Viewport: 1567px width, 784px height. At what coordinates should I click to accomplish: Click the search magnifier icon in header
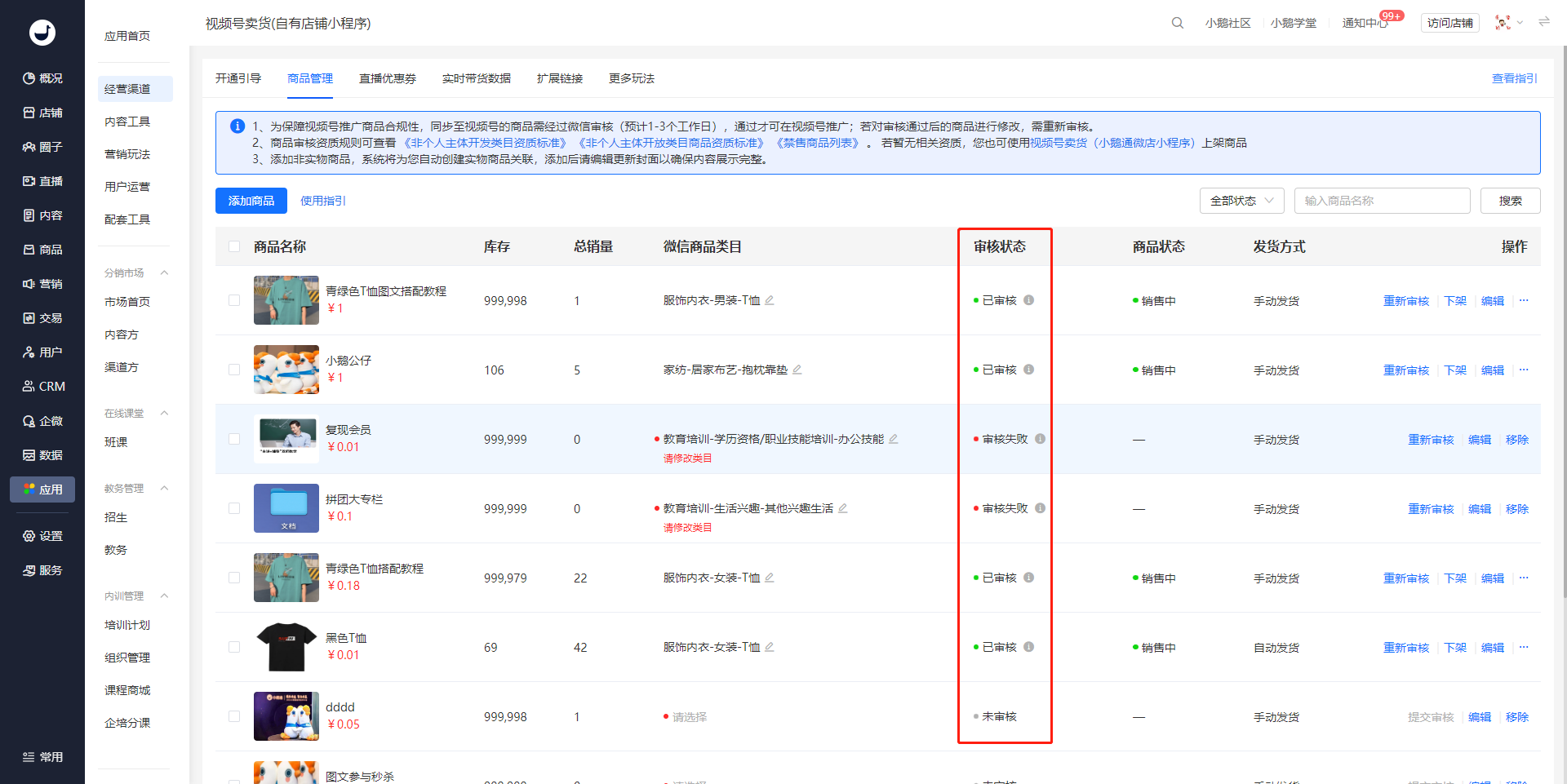pyautogui.click(x=1177, y=23)
